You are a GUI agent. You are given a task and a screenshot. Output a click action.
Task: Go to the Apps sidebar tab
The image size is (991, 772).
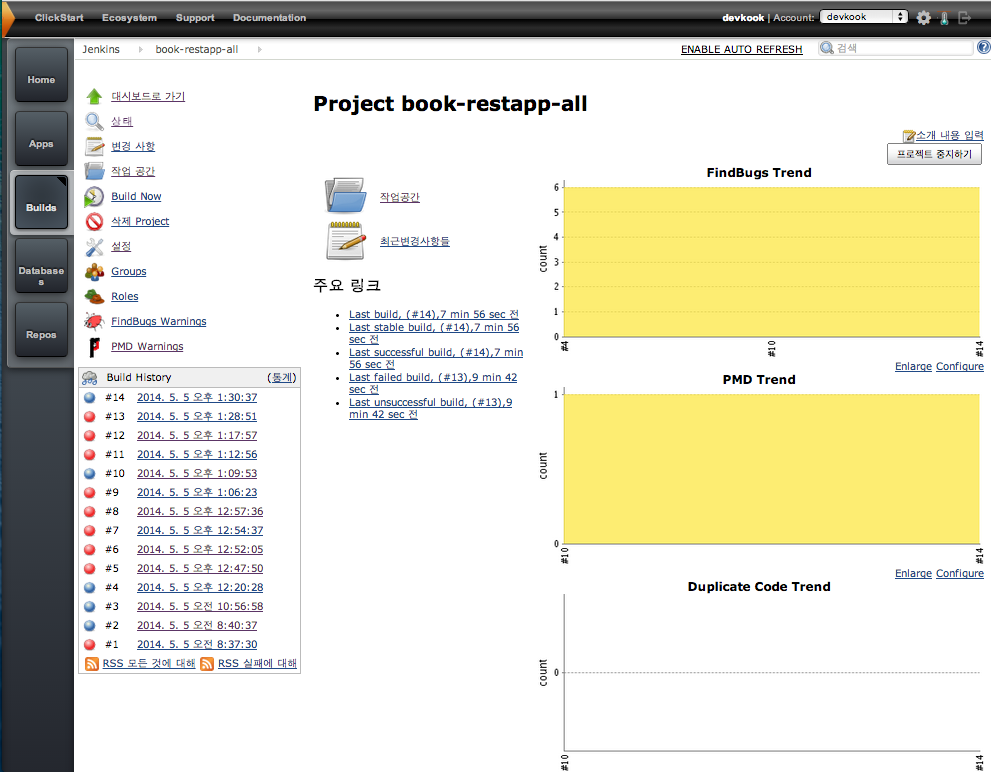pos(41,138)
